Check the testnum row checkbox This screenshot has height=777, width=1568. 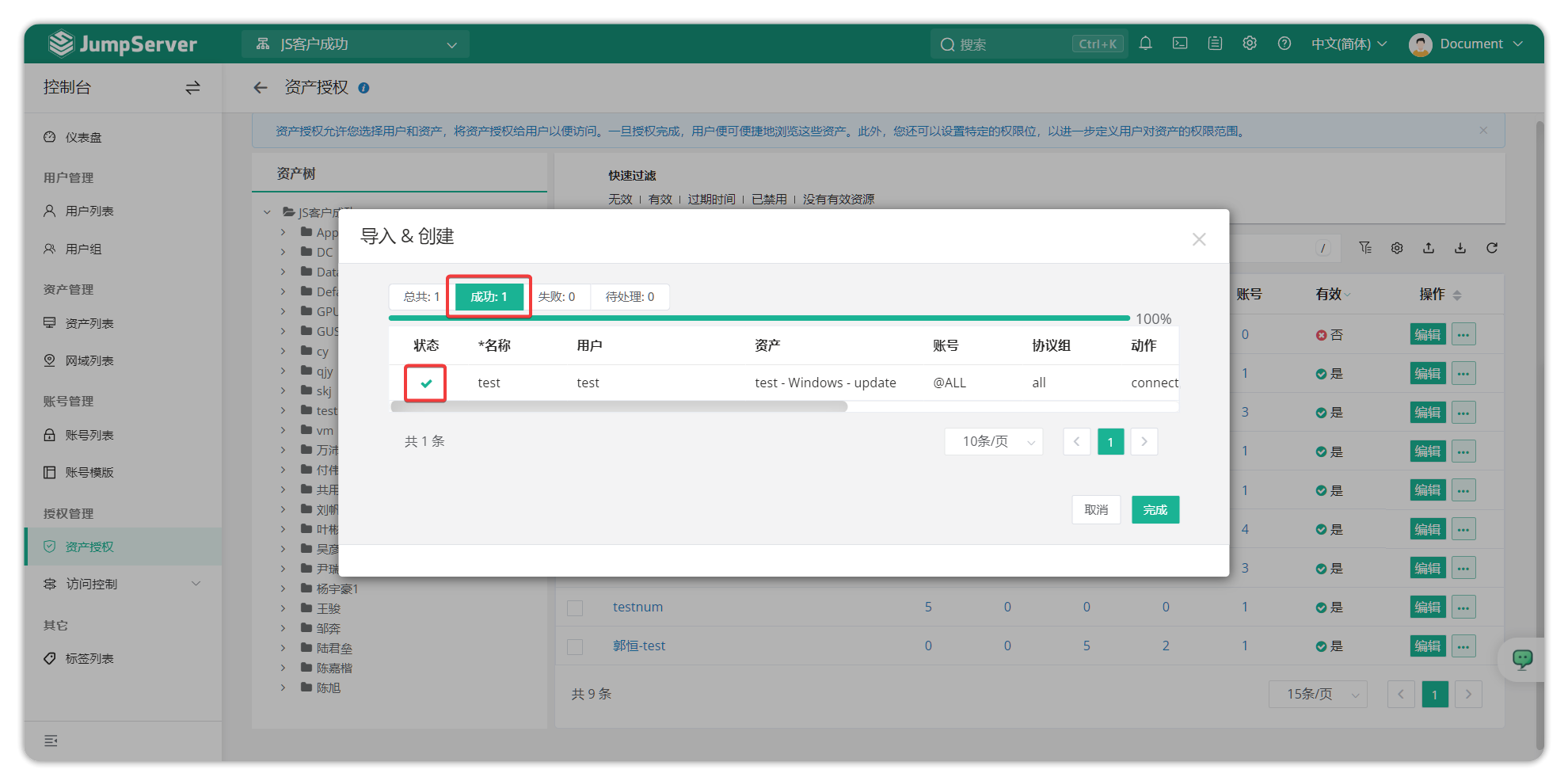[x=575, y=608]
